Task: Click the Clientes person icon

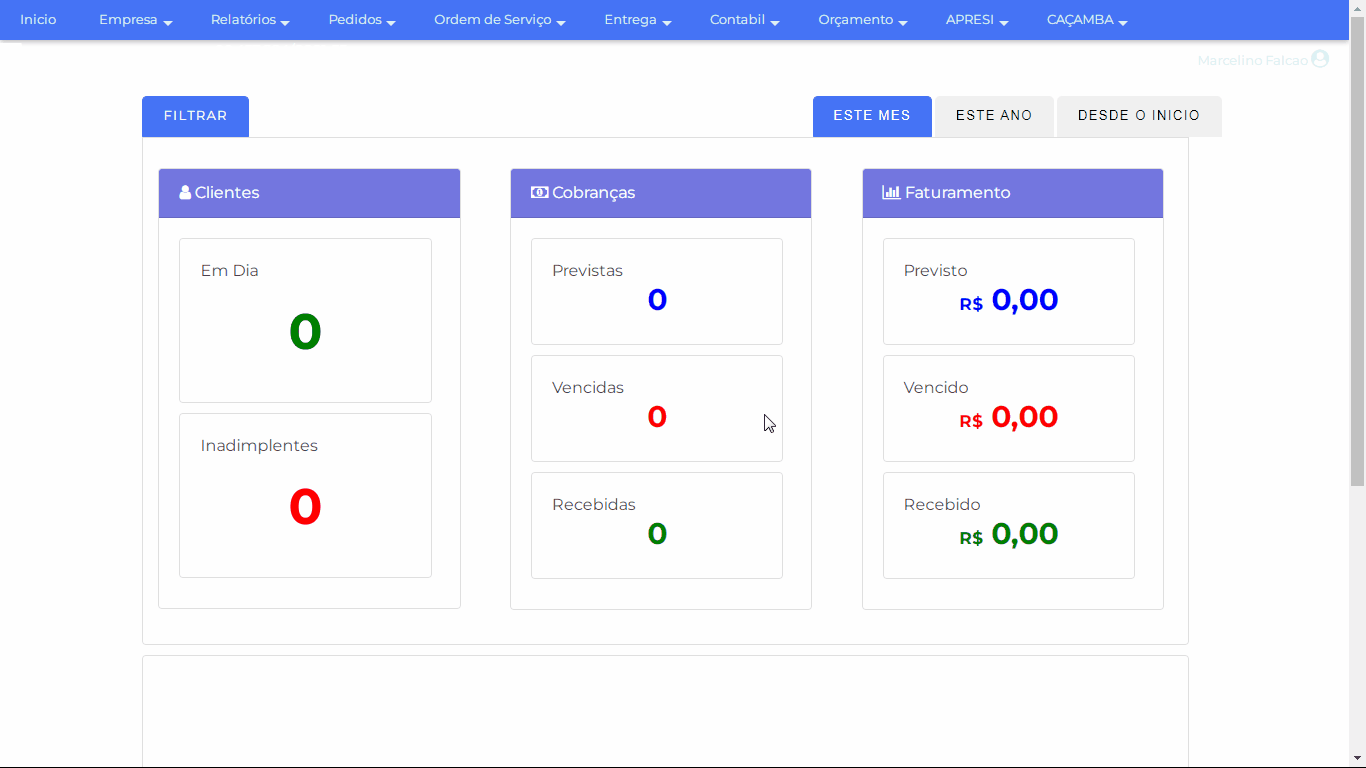Action: (x=185, y=193)
